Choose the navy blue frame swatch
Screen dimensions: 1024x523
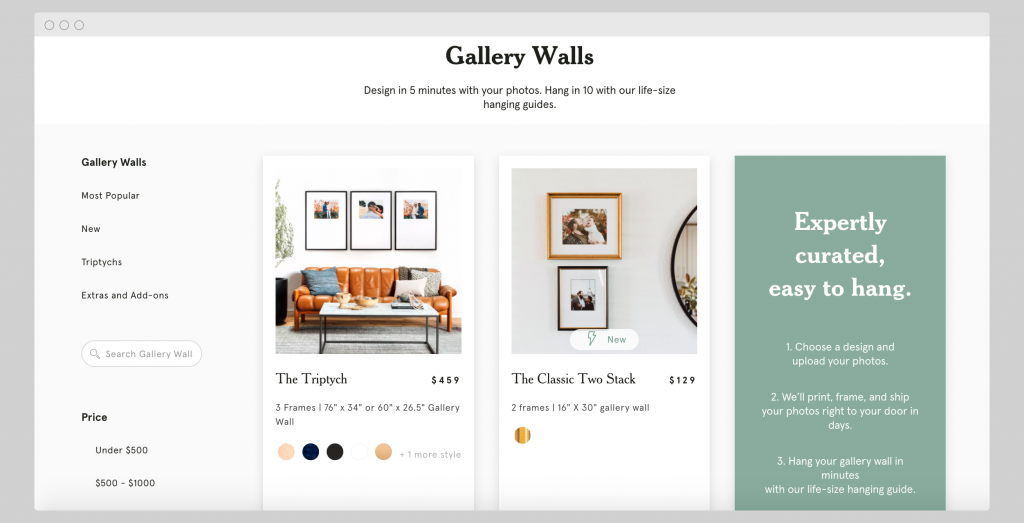click(311, 451)
